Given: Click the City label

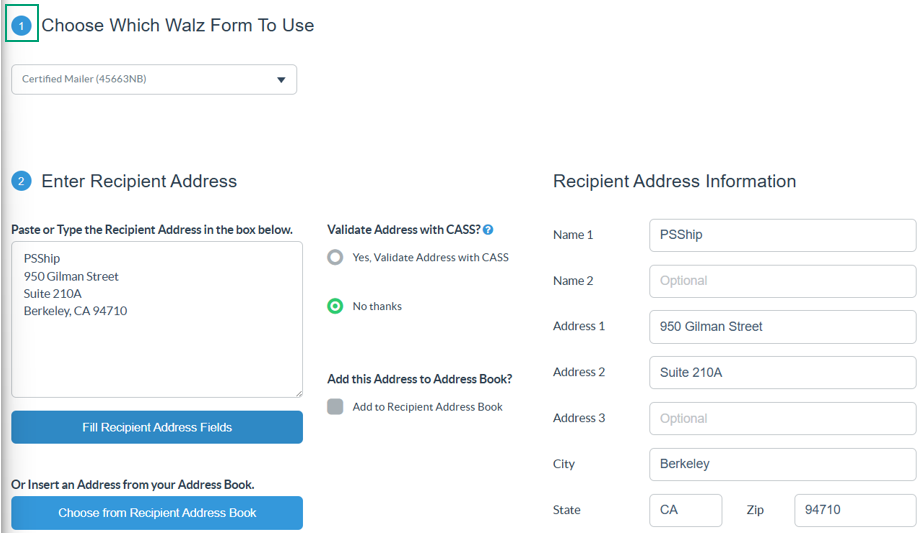Looking at the screenshot, I should [x=563, y=464].
